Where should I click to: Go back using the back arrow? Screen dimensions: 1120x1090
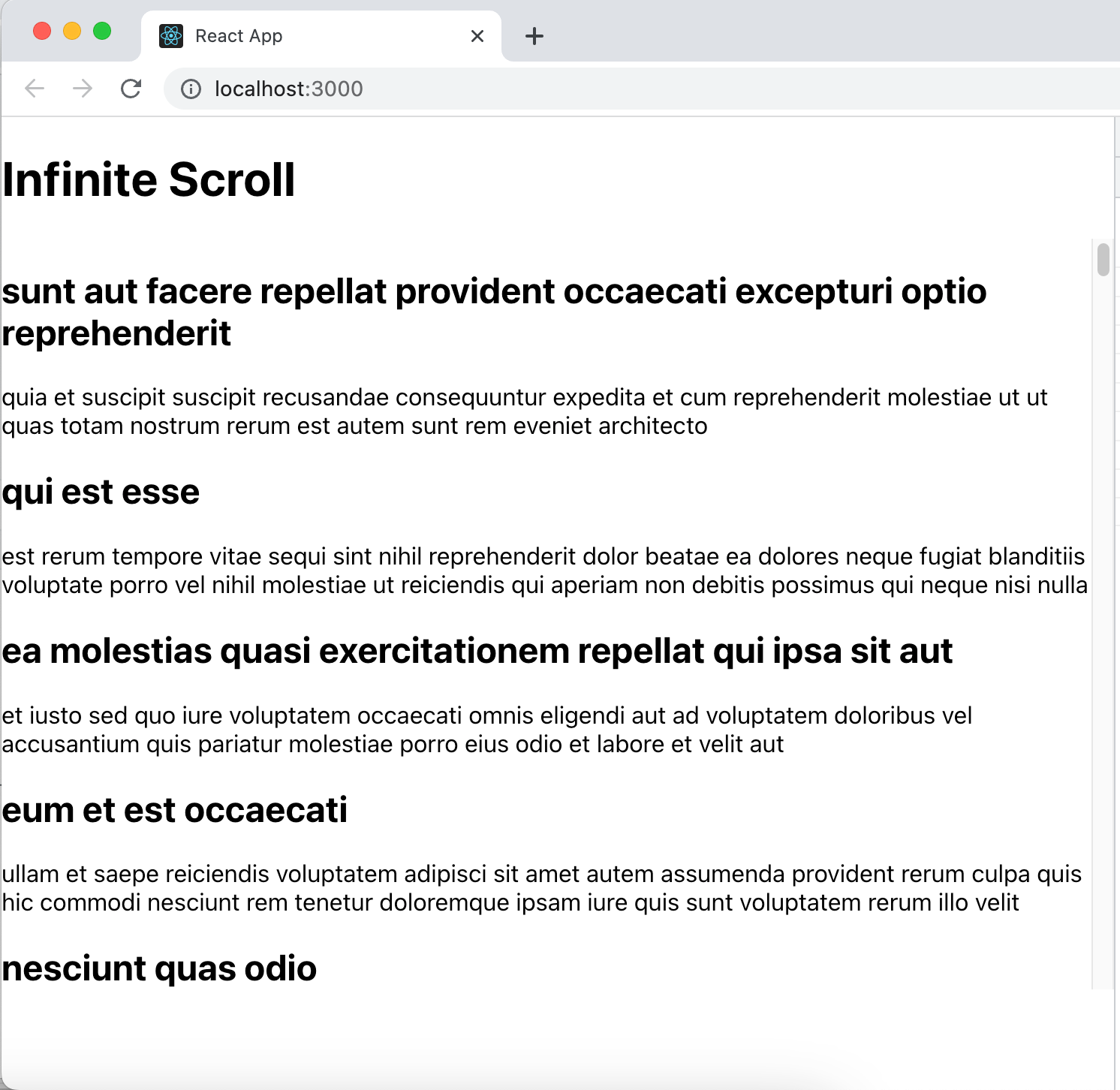(35, 89)
